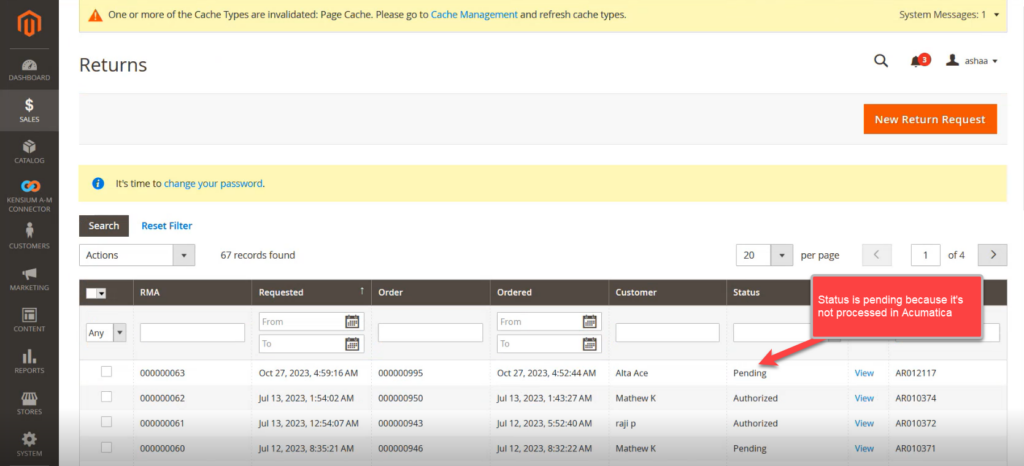Focus the Order filter input field
The height and width of the screenshot is (466, 1024).
click(x=430, y=333)
